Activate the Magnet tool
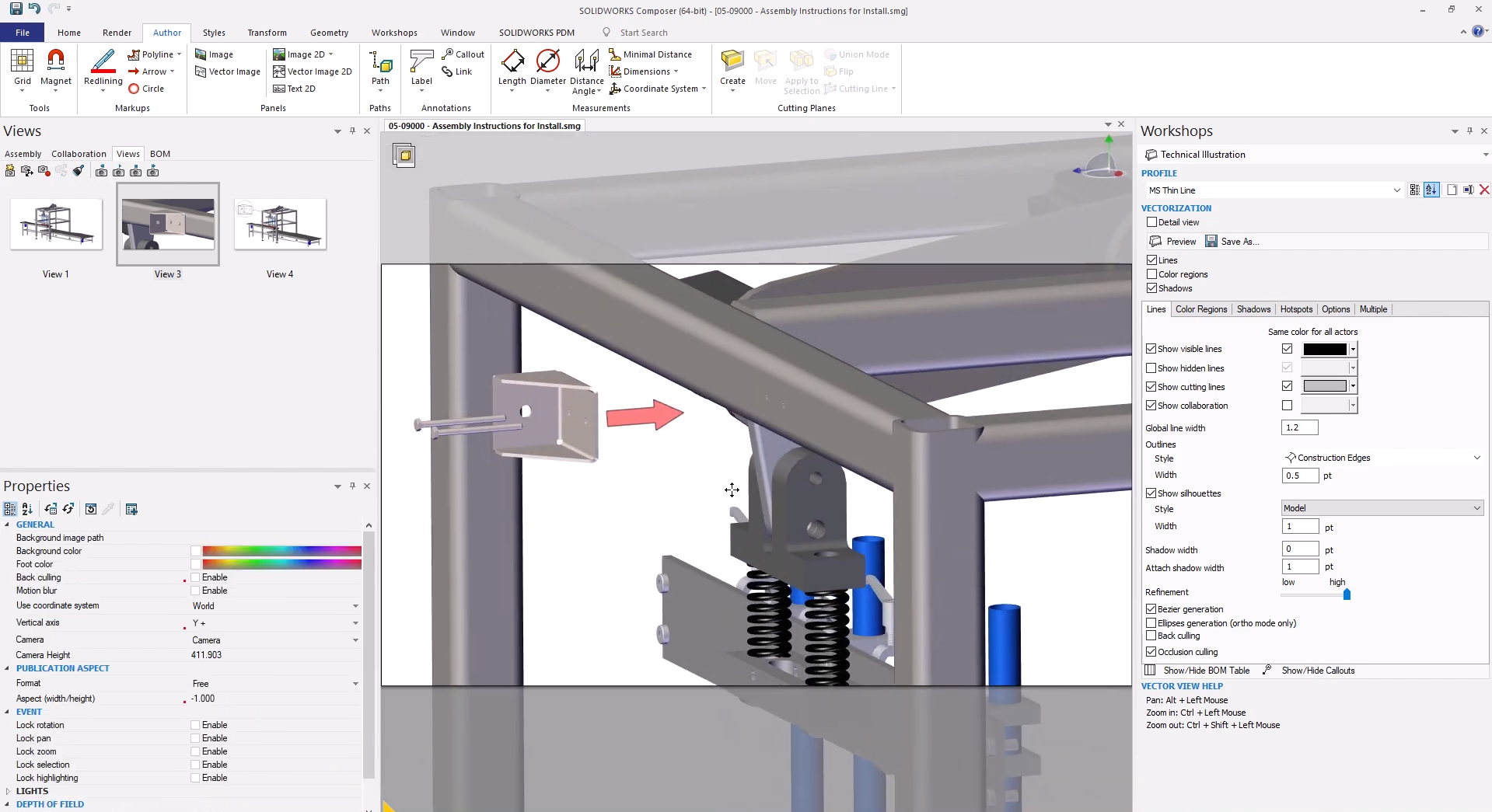The width and height of the screenshot is (1492, 812). [x=56, y=67]
